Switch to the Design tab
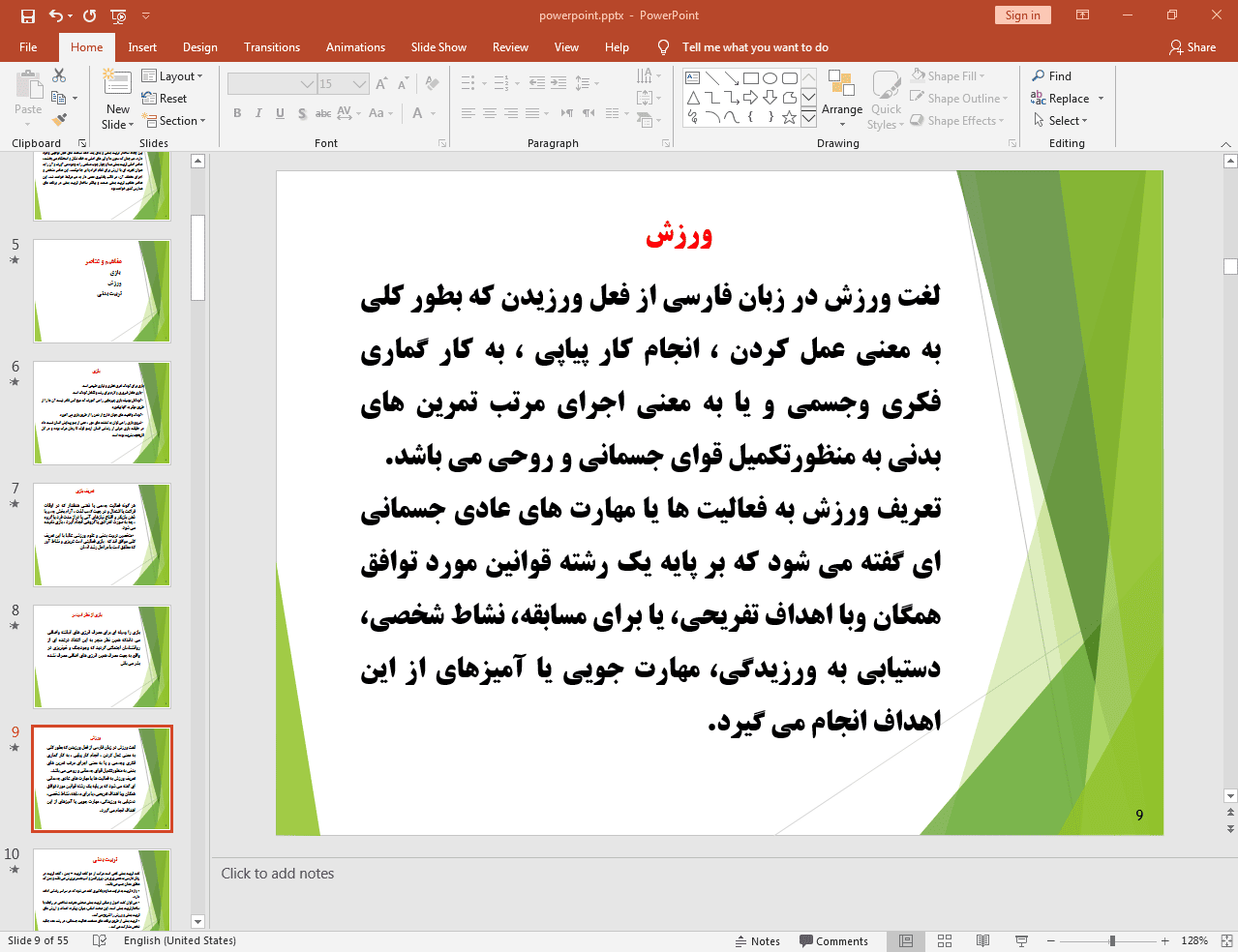This screenshot has width=1238, height=952. [x=199, y=47]
